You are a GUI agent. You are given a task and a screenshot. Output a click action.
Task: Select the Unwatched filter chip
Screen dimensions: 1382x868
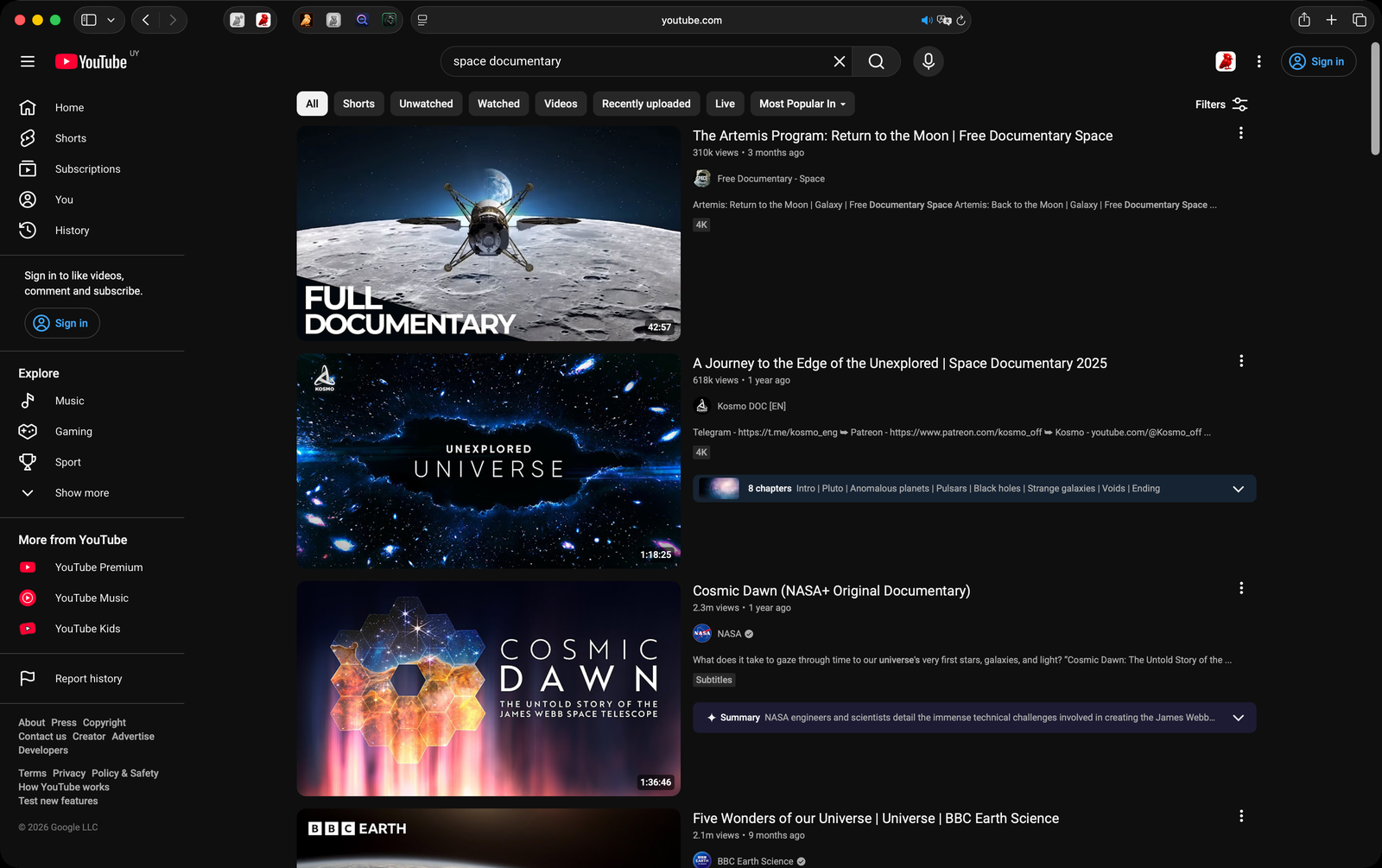pos(426,104)
